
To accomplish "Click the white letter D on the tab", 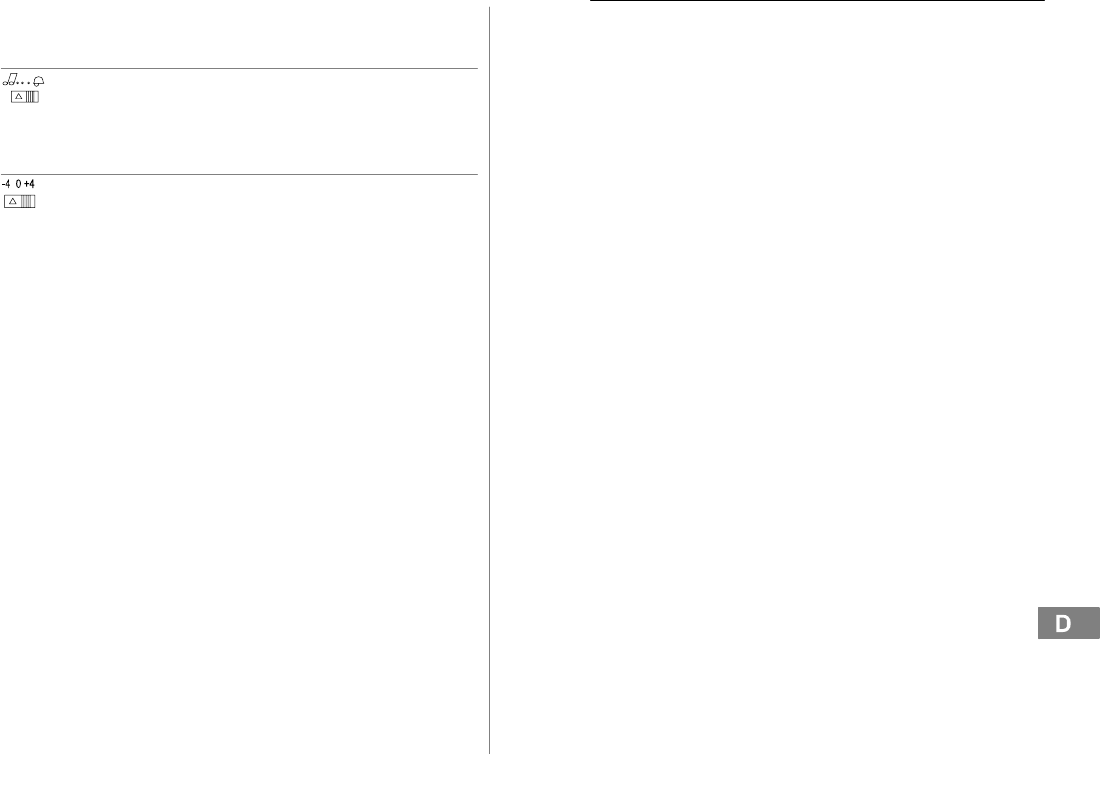I will click(1063, 623).
